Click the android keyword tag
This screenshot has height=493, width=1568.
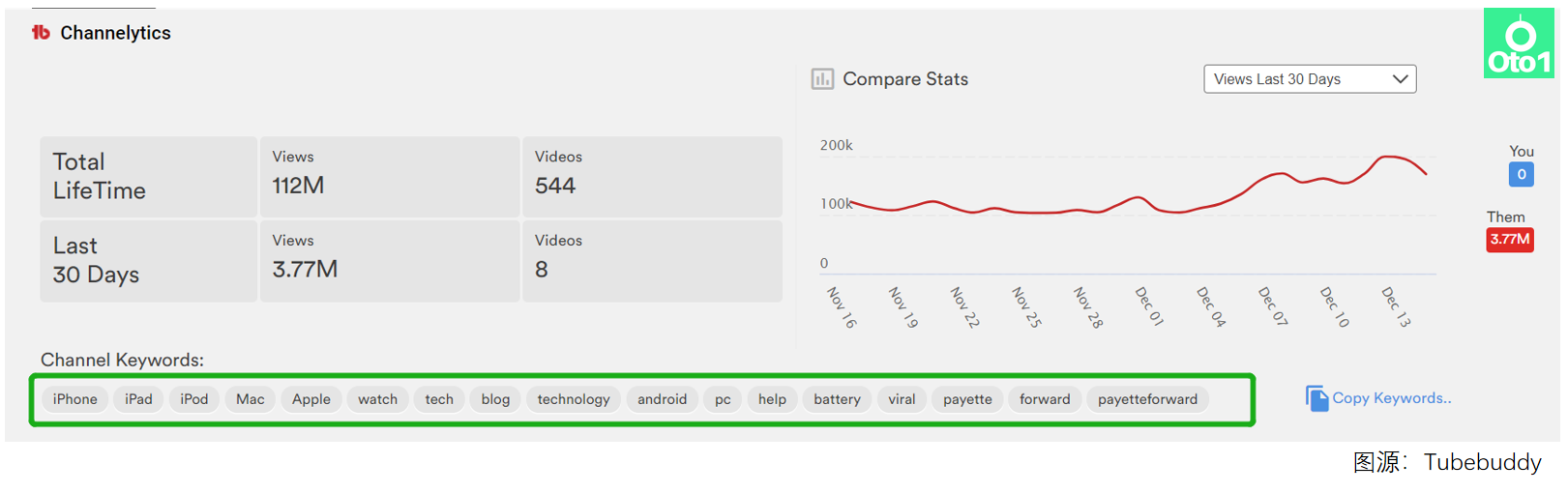coord(662,399)
